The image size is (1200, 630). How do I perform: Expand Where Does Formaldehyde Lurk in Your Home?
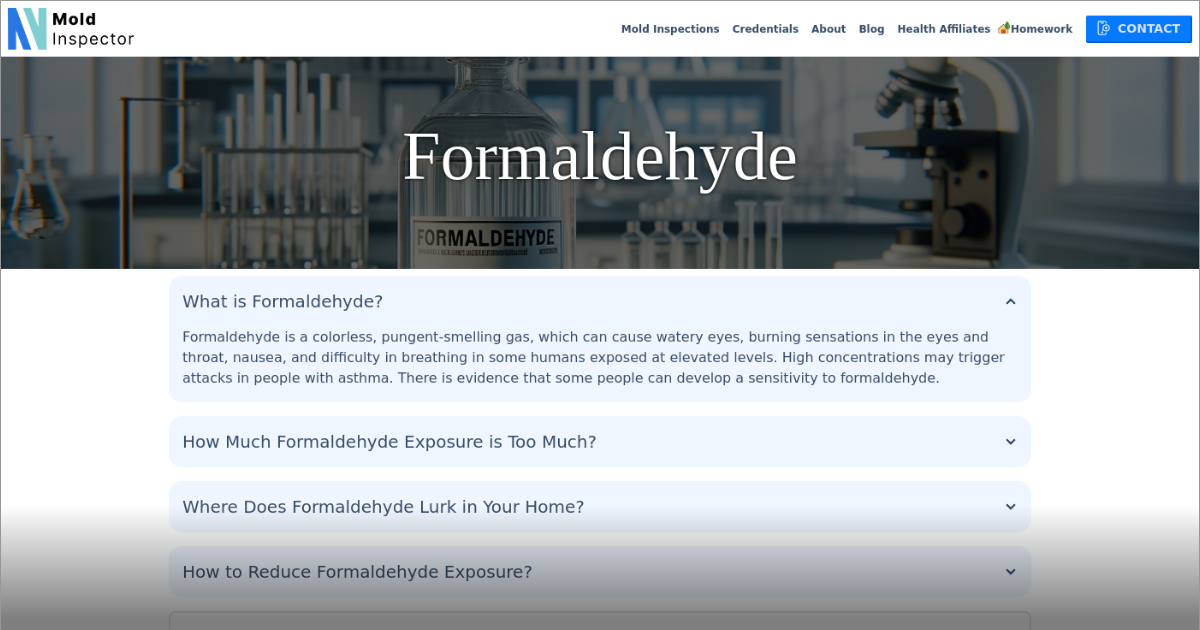[x=1010, y=506]
